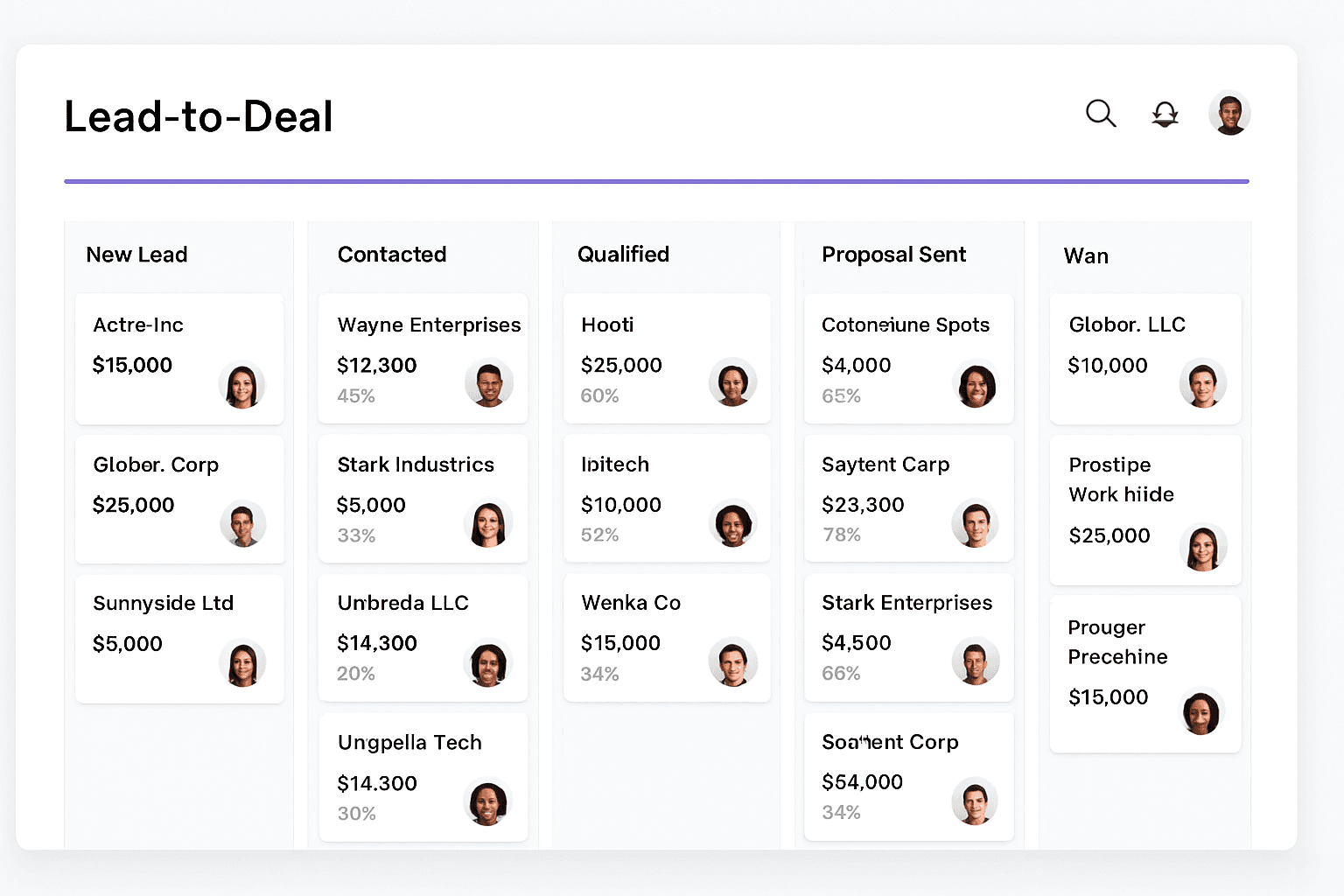Open the Saytent Carp deal
Screen dimensions: 1344x896
[x=908, y=498]
